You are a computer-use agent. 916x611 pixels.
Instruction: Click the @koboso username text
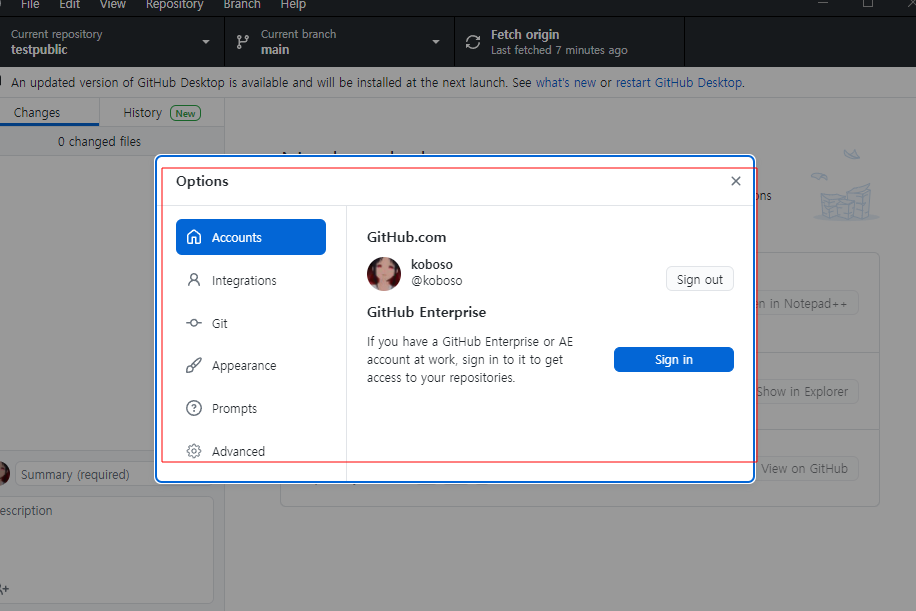(x=436, y=280)
